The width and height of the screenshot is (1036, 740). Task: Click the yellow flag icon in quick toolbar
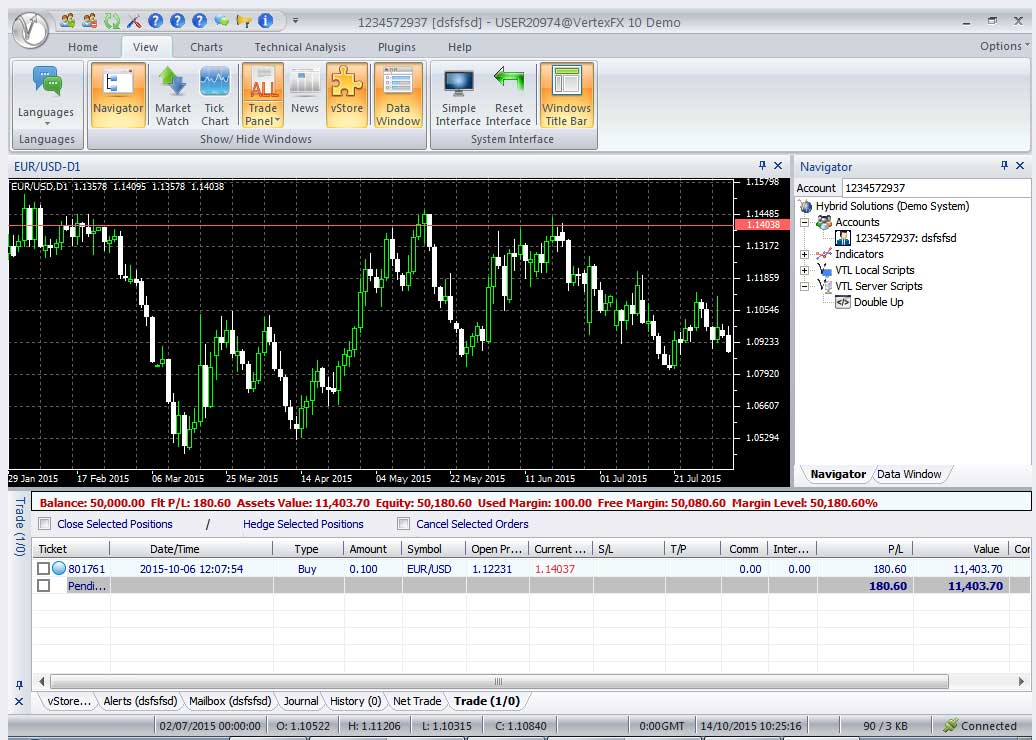[243, 21]
